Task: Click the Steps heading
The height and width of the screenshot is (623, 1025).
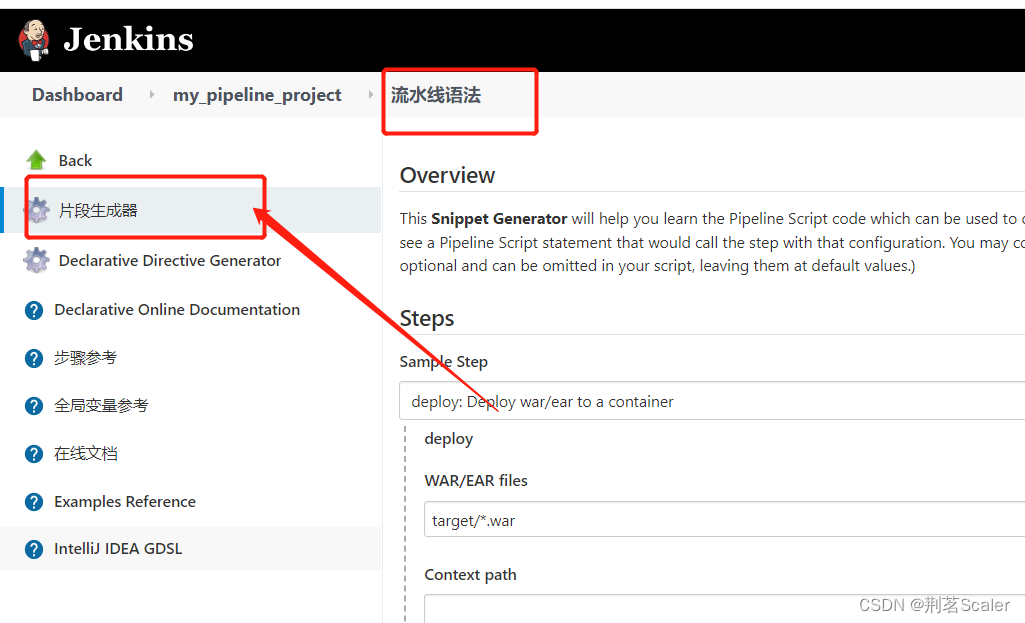Action: [x=427, y=318]
